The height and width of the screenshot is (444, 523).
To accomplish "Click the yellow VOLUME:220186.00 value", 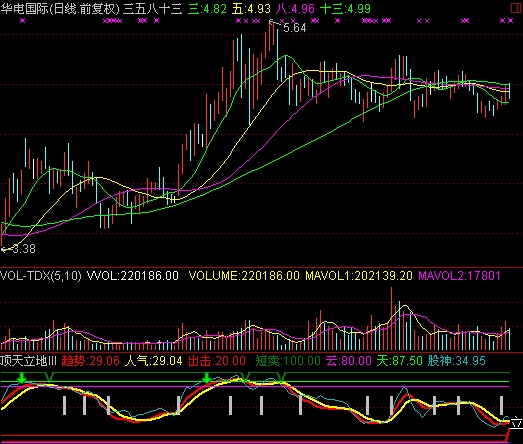I will [244, 276].
